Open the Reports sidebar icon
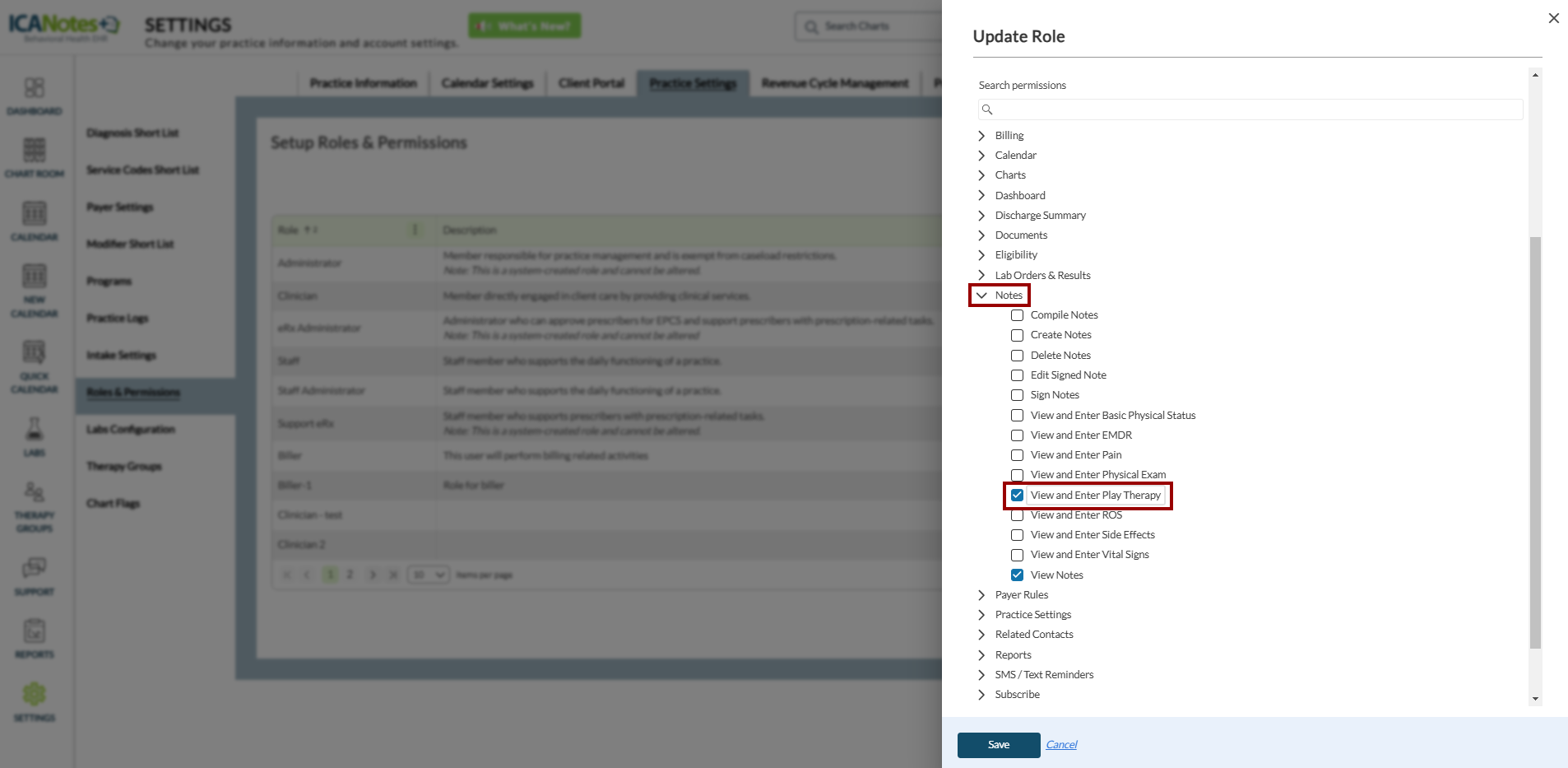 click(x=34, y=632)
